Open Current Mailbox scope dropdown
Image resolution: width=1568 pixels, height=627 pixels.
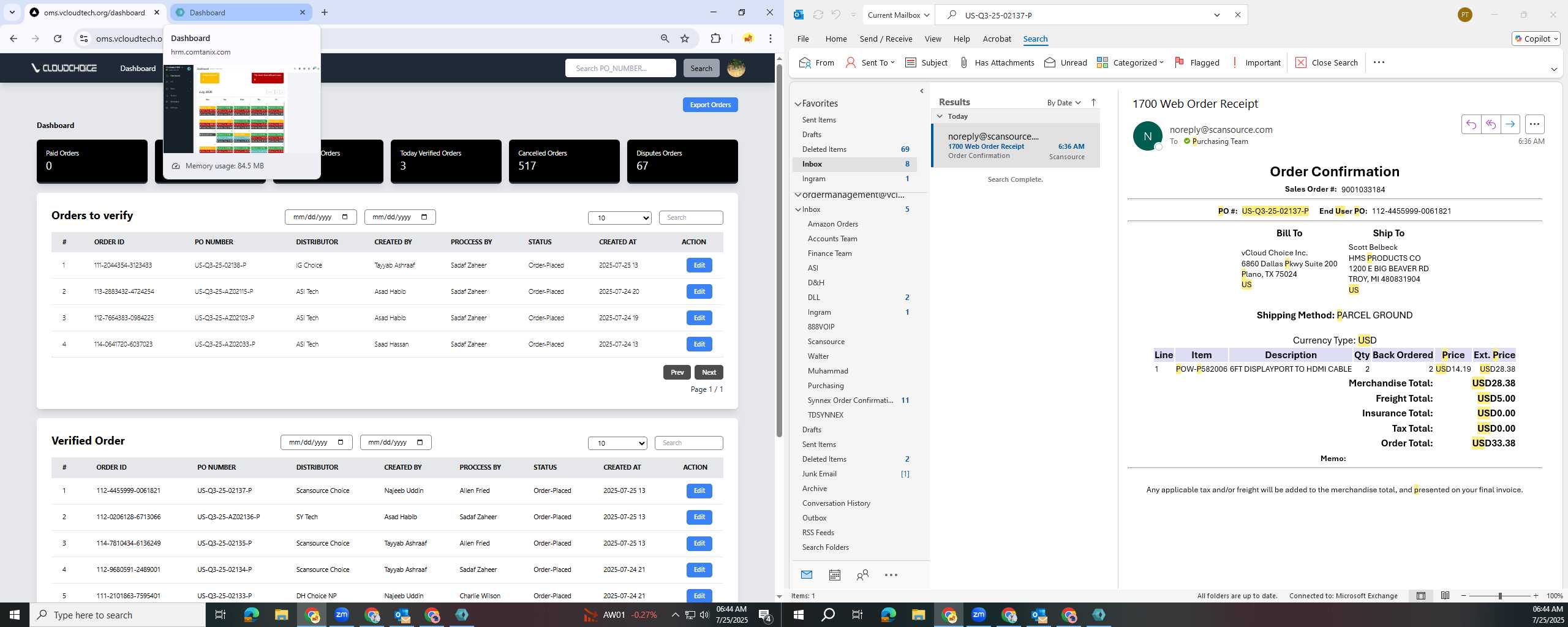899,15
